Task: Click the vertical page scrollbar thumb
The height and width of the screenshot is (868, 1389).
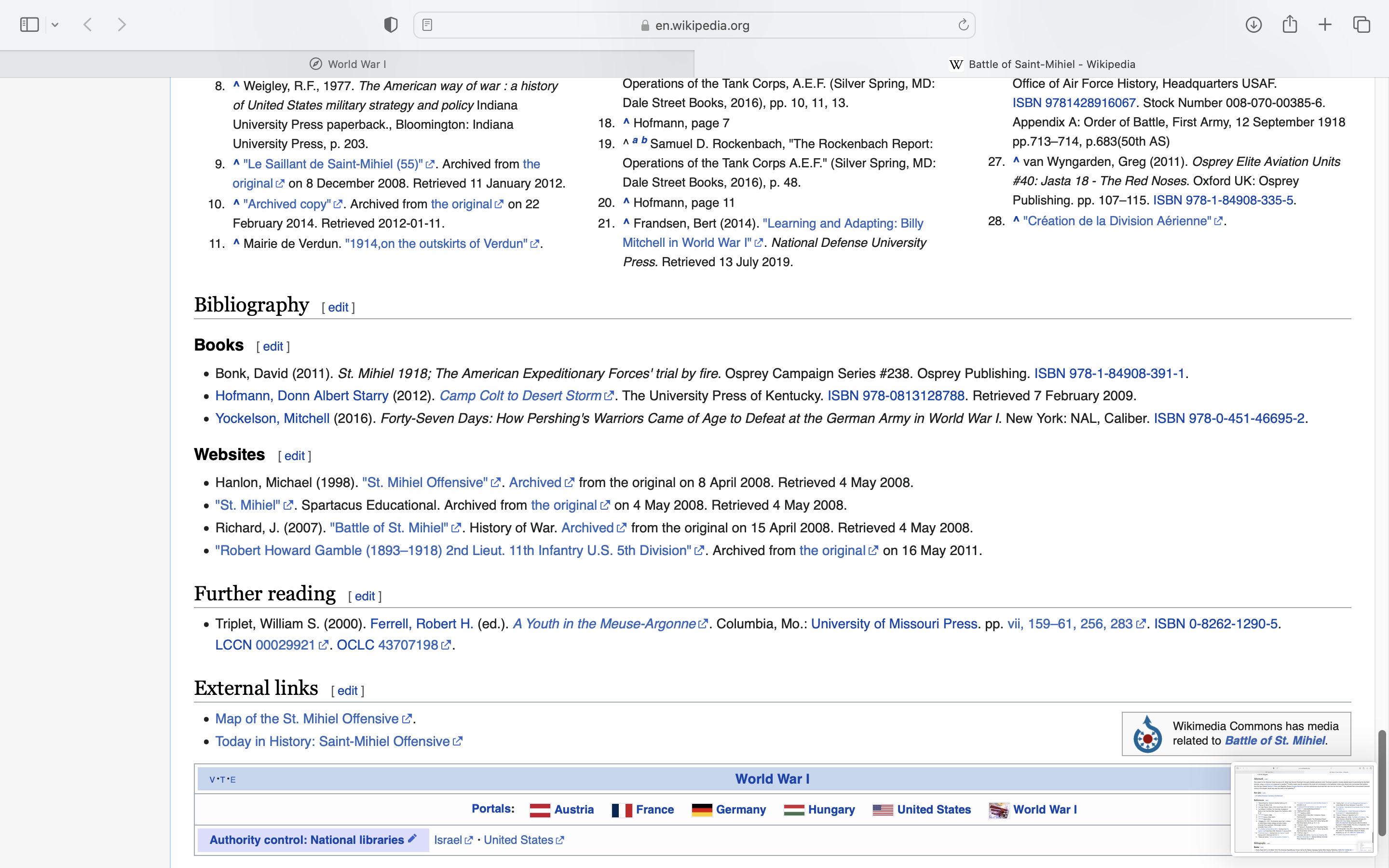Action: coord(1382,783)
